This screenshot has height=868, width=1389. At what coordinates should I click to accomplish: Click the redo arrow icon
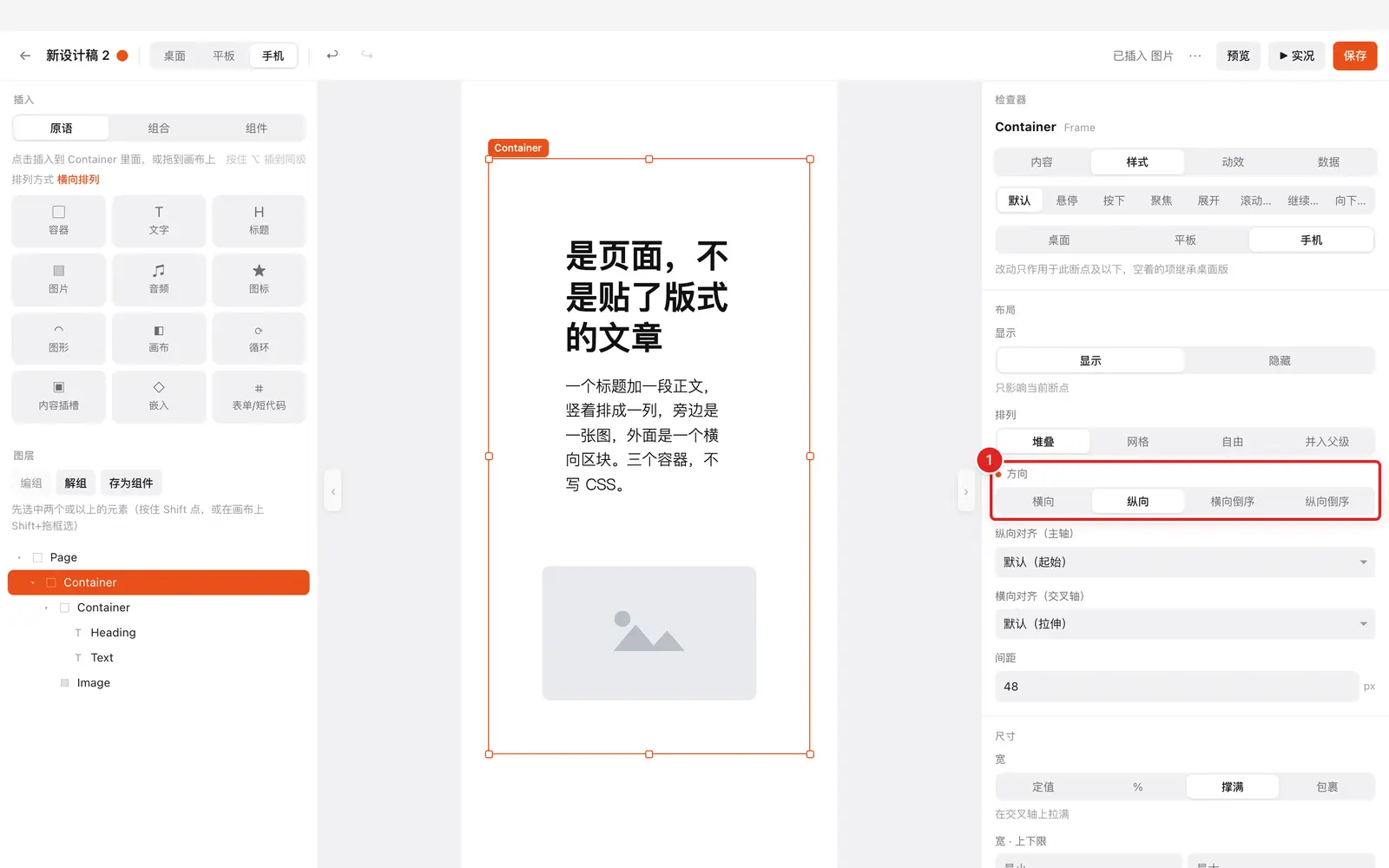(367, 55)
